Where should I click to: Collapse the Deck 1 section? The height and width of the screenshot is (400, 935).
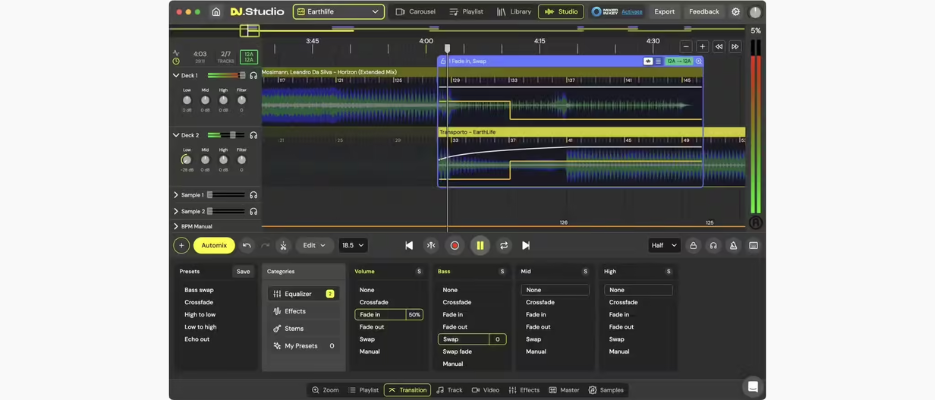(x=176, y=76)
